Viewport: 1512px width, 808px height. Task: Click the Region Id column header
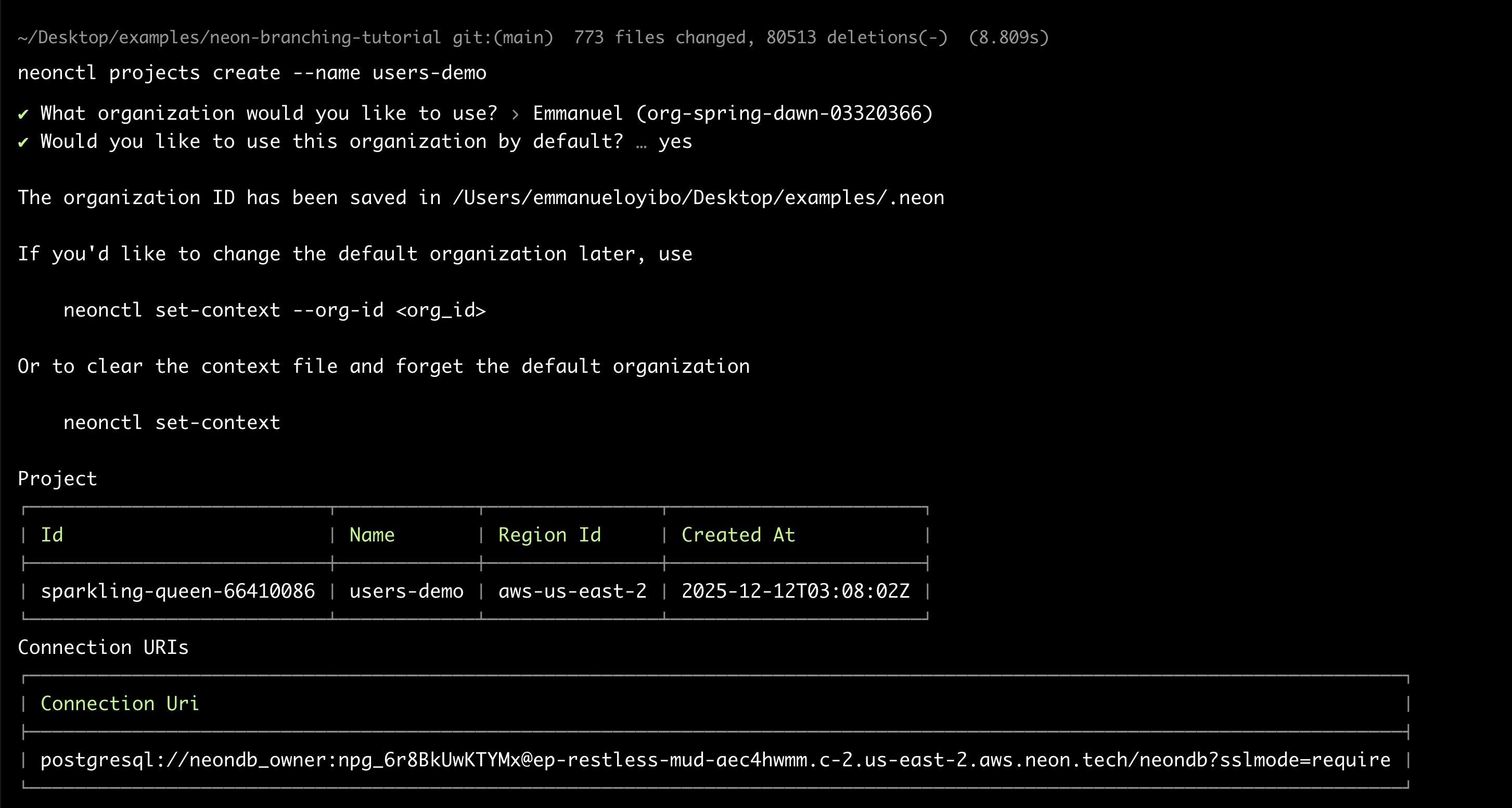pos(549,535)
